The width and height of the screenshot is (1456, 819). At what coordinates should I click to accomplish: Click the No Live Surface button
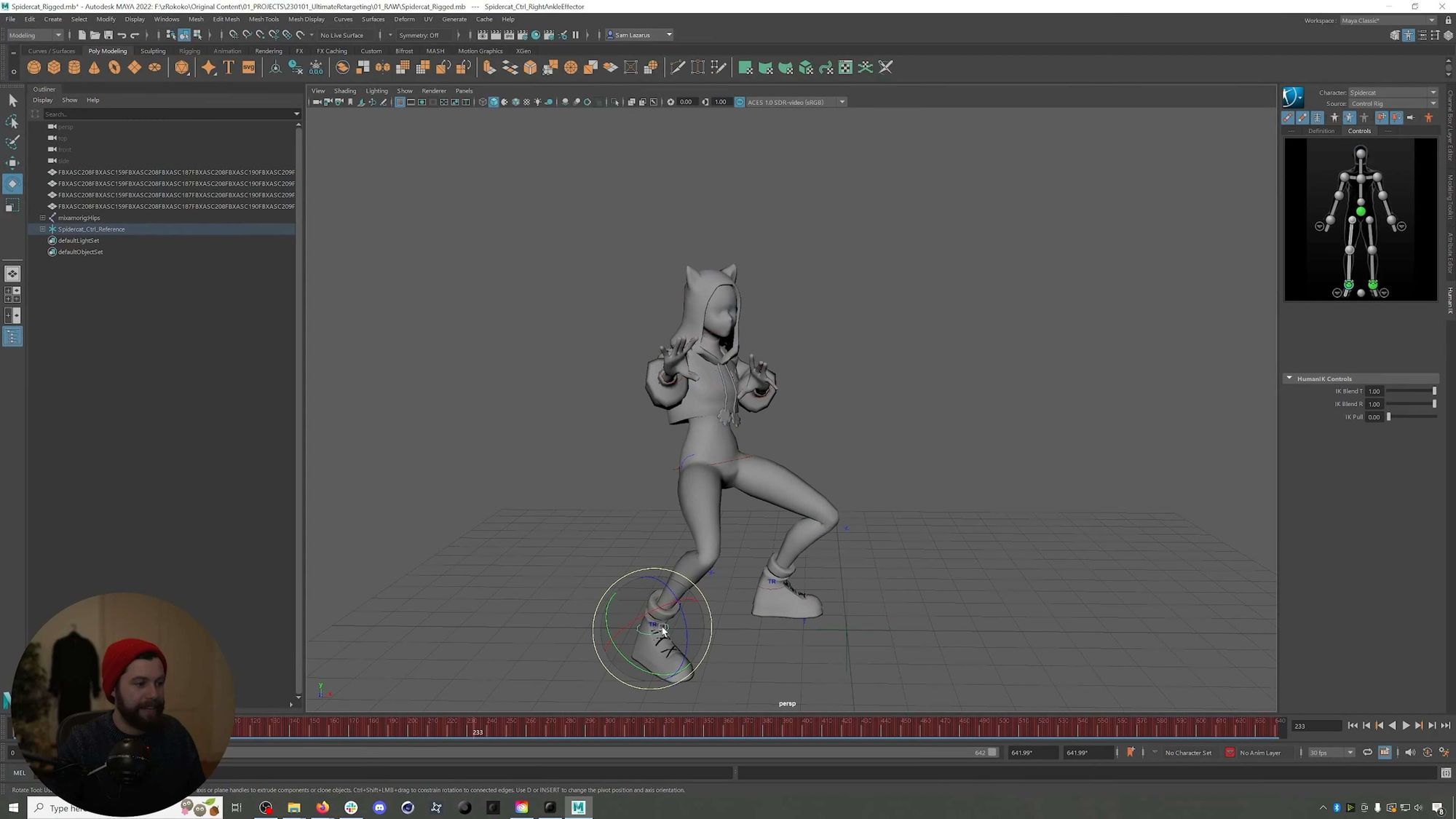[x=342, y=35]
